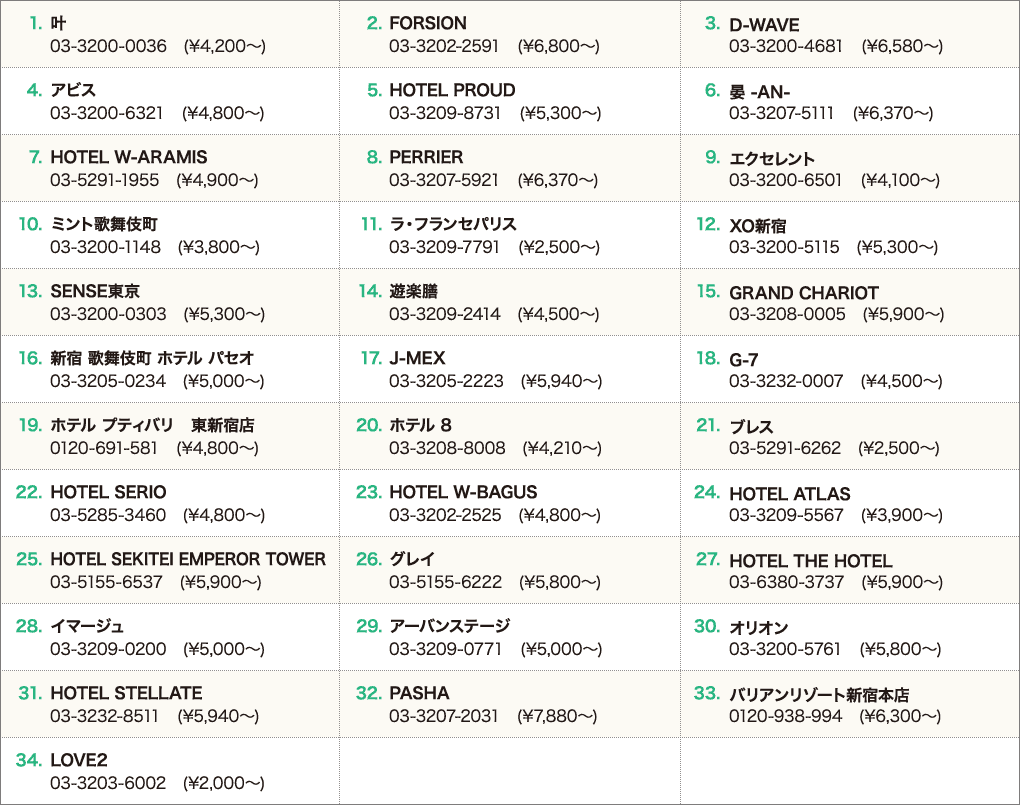Select HOTEL W-BAGUS entry

click(x=463, y=493)
